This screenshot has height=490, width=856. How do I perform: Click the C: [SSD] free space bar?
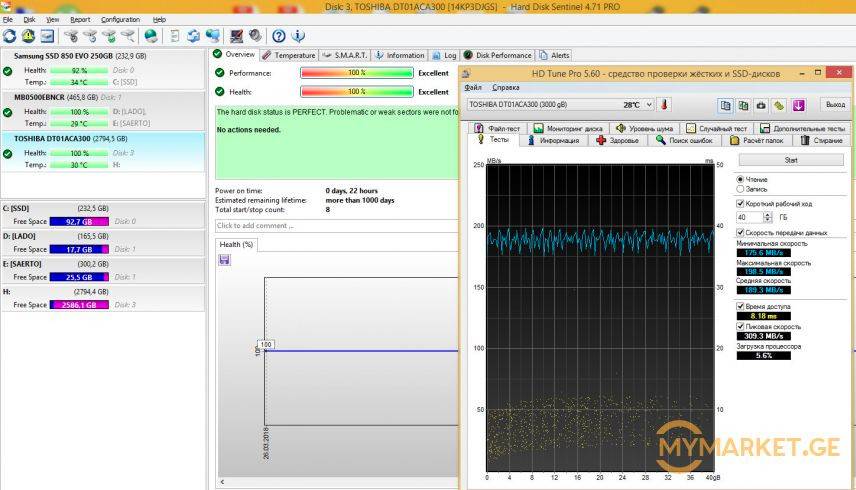point(79,222)
